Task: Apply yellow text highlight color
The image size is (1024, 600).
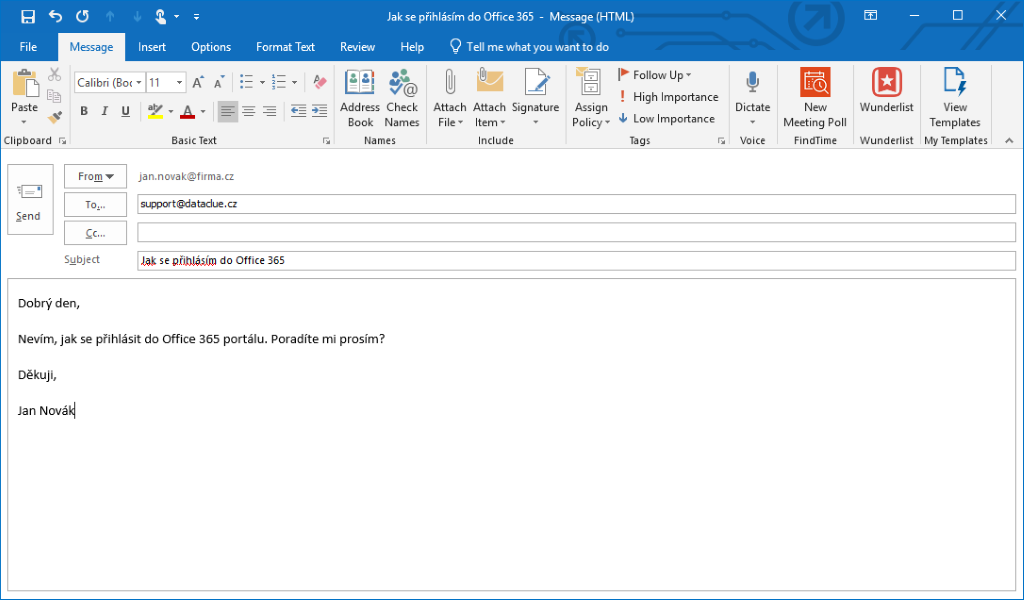Action: click(155, 112)
